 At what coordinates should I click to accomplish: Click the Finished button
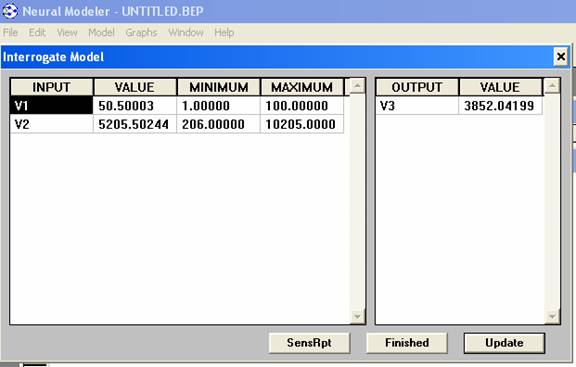coord(407,343)
